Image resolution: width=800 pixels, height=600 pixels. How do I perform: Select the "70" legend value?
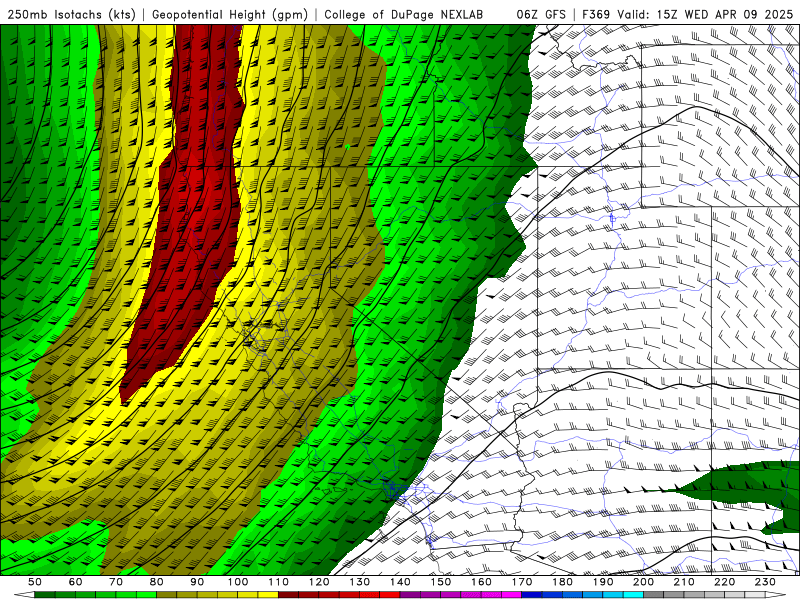click(x=116, y=582)
